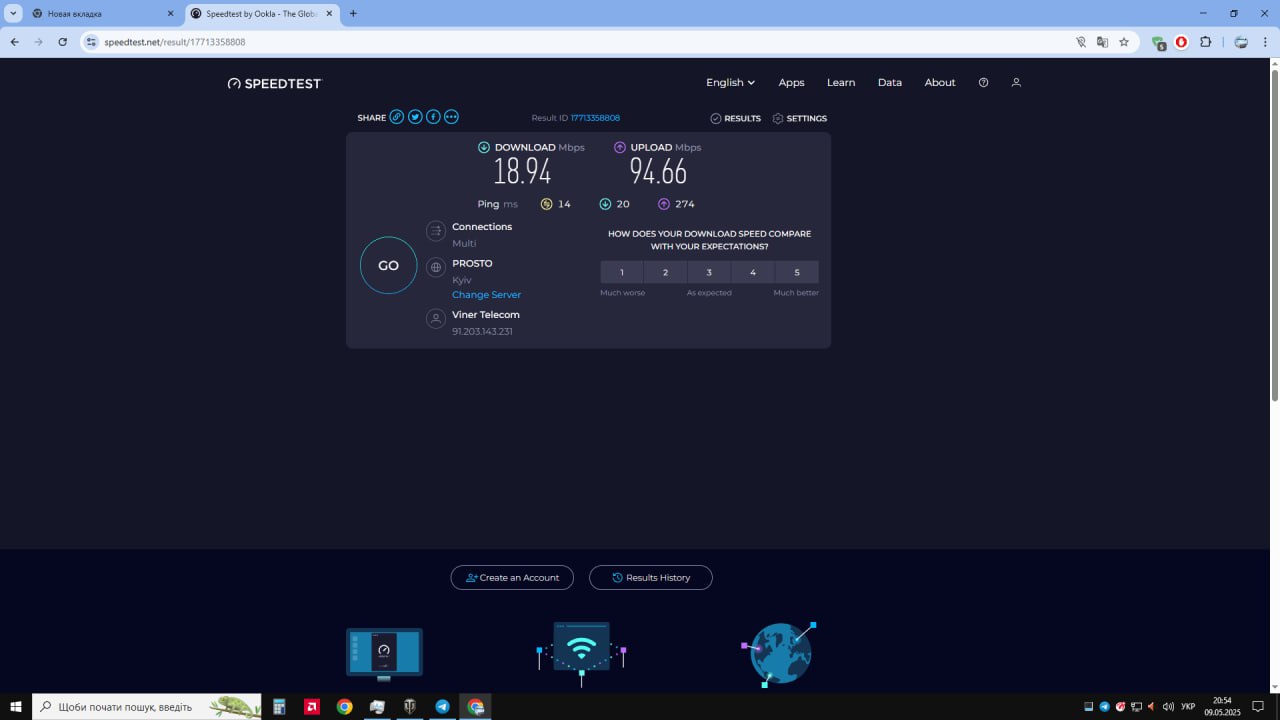Rate download speed as 3

point(710,272)
